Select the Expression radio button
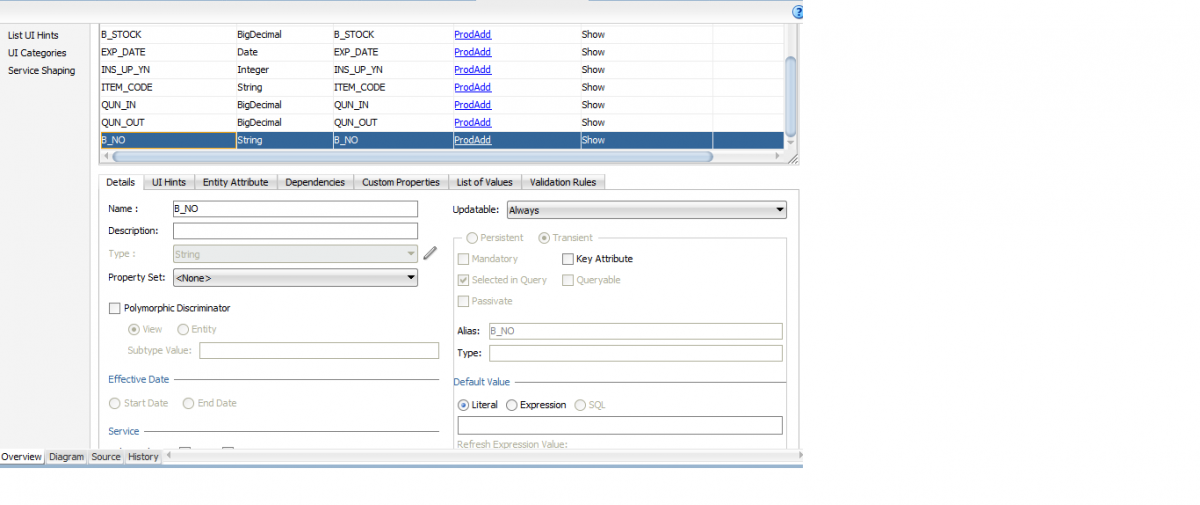The image size is (1200, 505). pos(512,405)
